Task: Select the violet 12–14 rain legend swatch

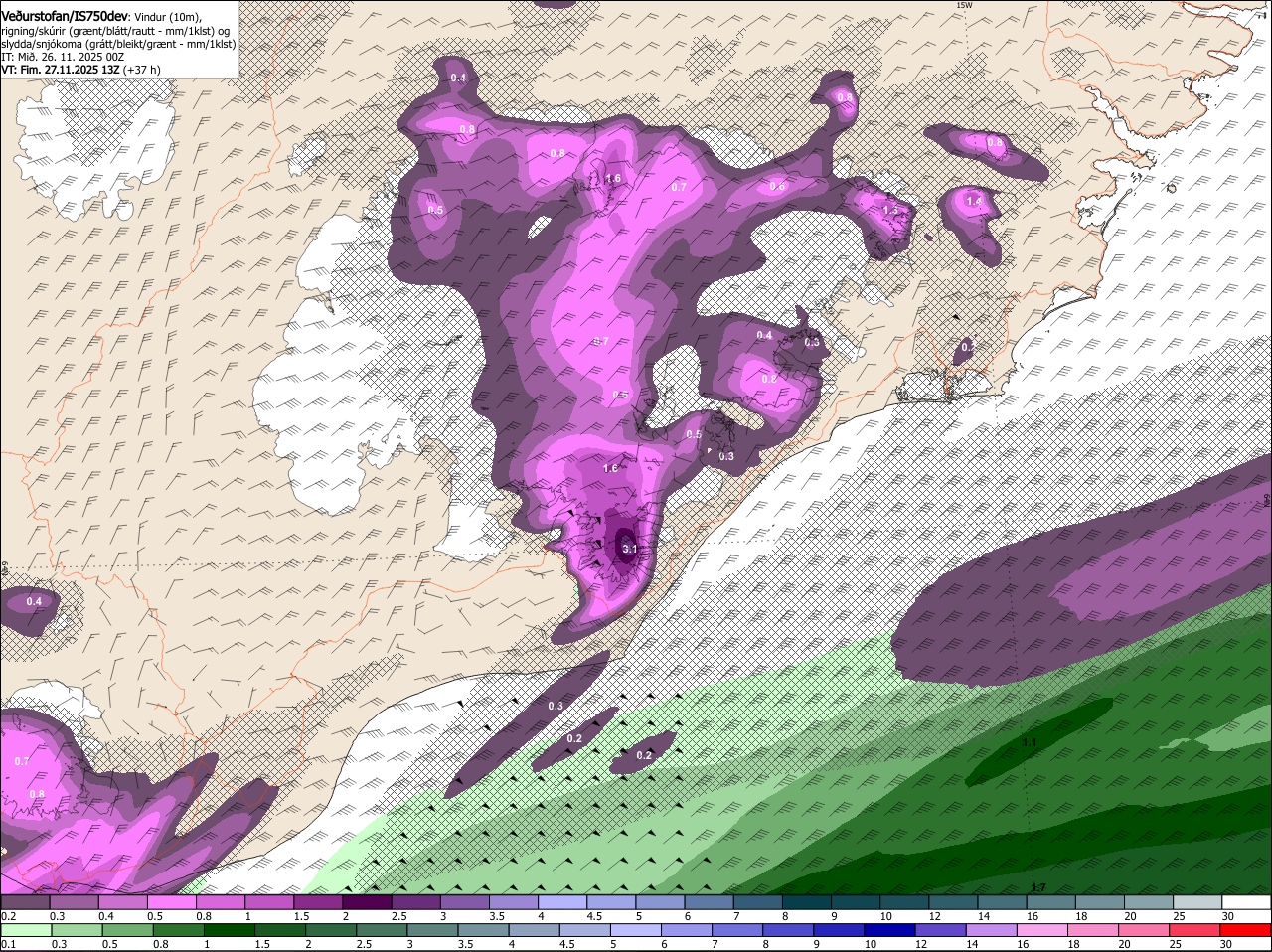Action: tap(940, 930)
